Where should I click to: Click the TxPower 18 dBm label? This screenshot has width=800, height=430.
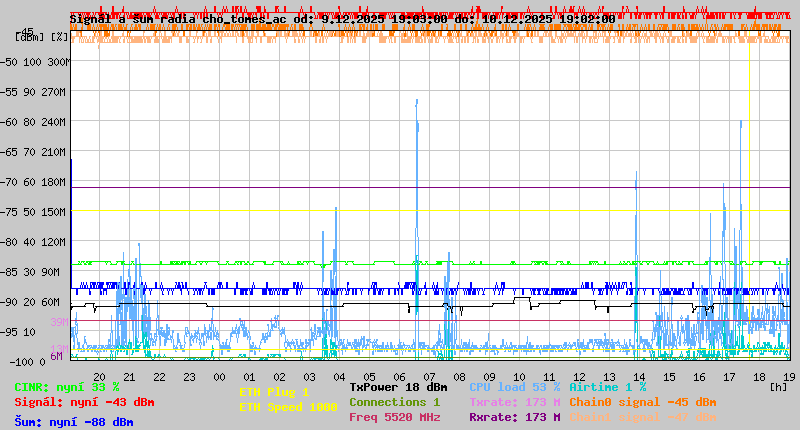398,387
